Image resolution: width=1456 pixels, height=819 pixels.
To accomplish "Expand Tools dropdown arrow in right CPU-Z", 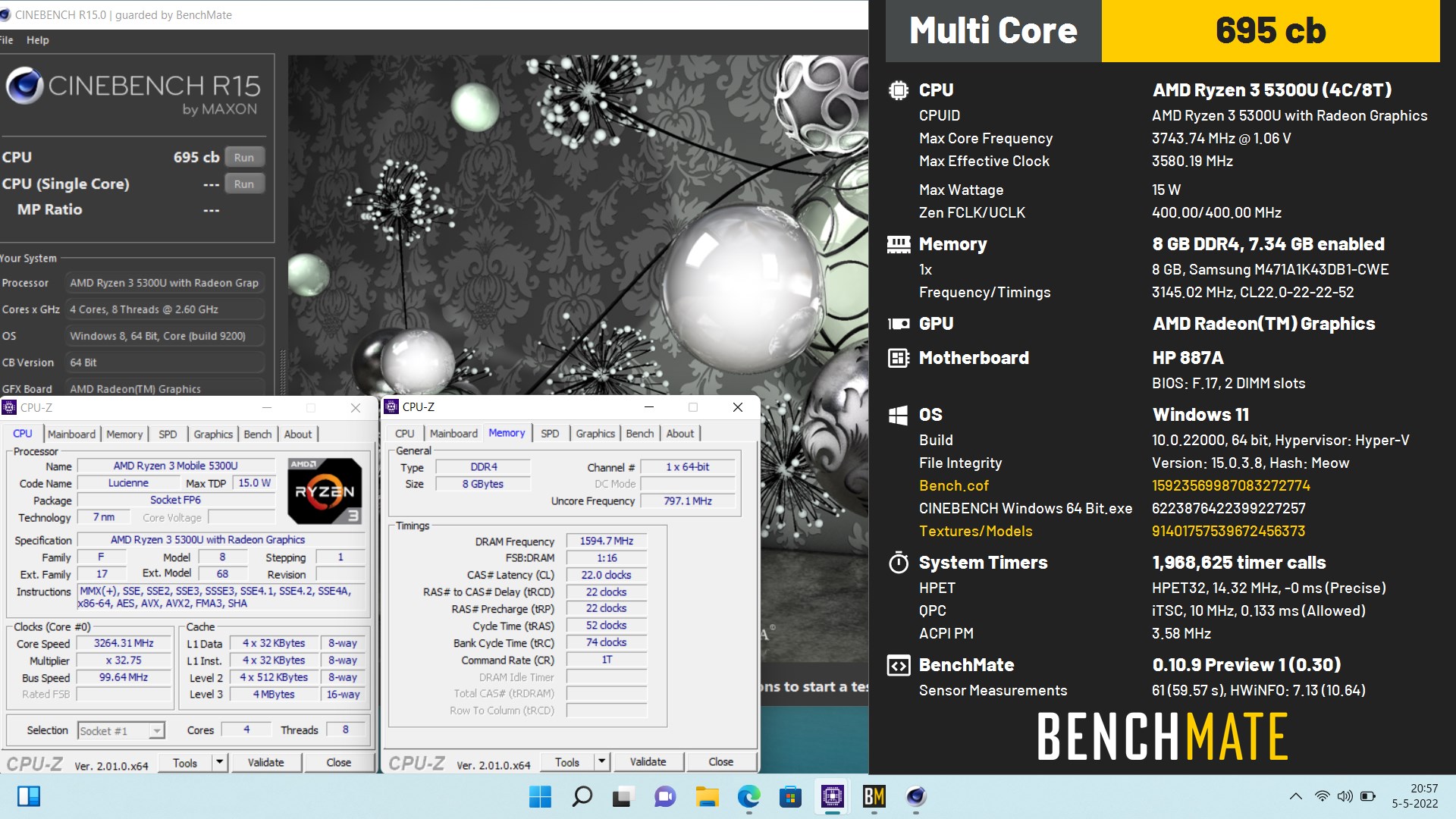I will tap(601, 762).
